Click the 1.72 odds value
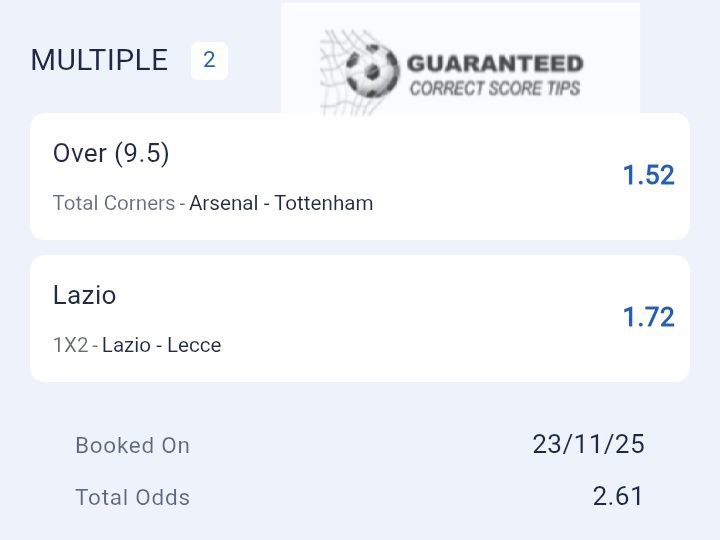The image size is (720, 540). pyautogui.click(x=648, y=317)
